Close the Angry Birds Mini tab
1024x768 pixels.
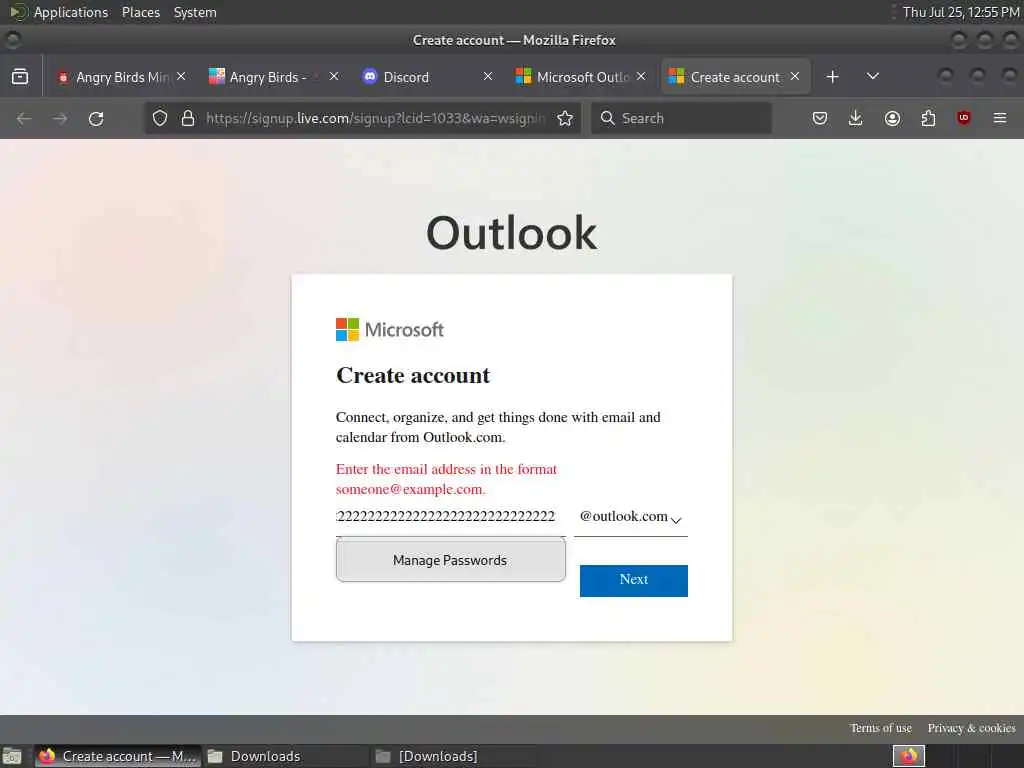click(181, 76)
